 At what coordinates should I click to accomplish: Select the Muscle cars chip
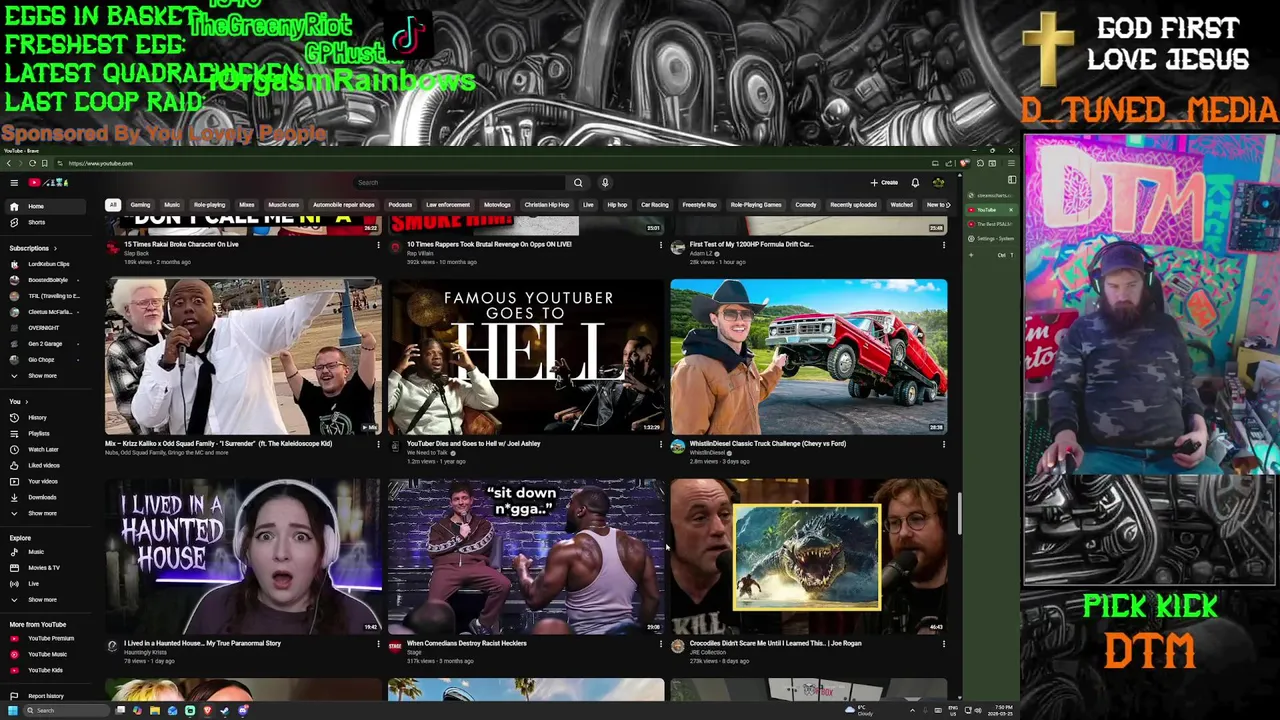tap(283, 205)
